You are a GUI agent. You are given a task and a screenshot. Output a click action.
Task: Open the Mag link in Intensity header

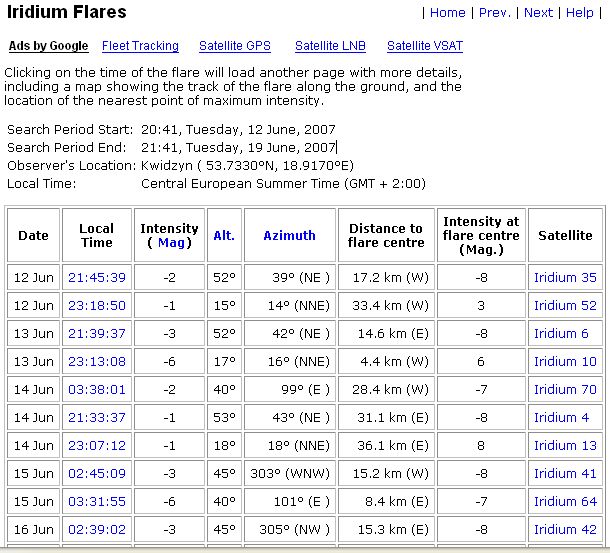[x=169, y=243]
